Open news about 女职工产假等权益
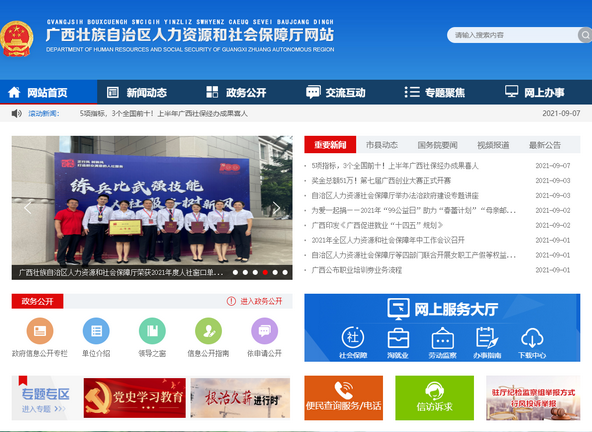Image resolution: width=592 pixels, height=432 pixels. 413,255
